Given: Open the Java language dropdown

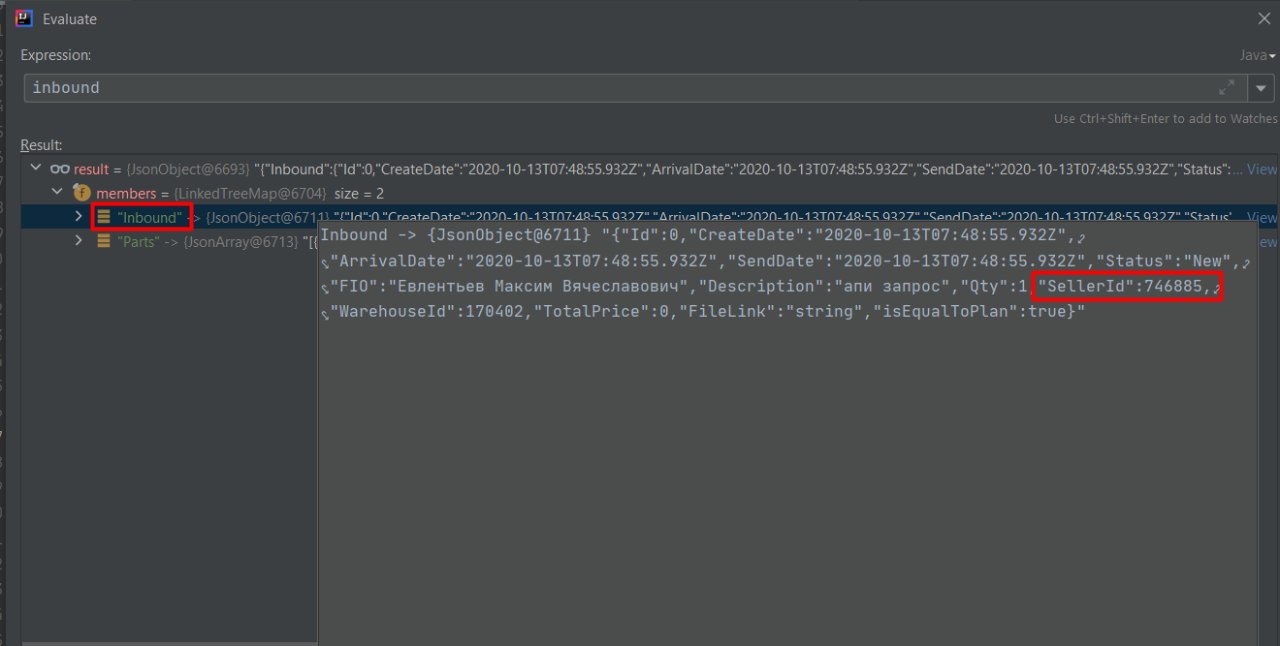Looking at the screenshot, I should click(x=1258, y=55).
